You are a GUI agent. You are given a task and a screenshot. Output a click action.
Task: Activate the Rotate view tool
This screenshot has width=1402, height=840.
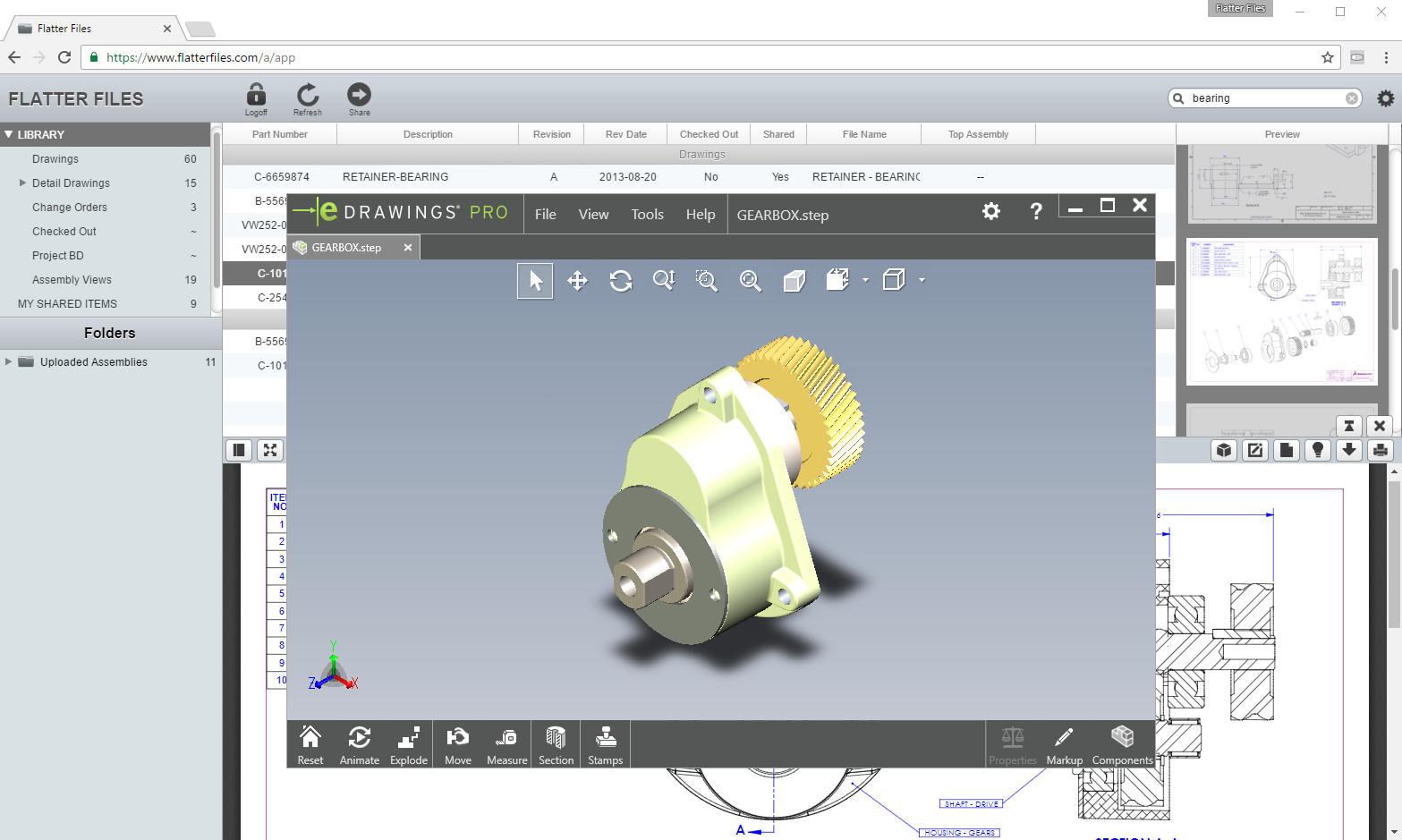(x=621, y=281)
